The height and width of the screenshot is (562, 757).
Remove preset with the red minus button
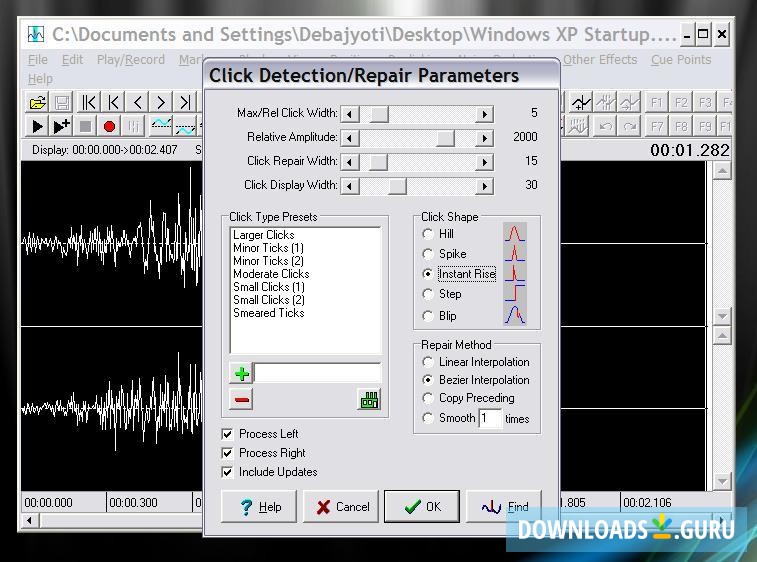pyautogui.click(x=241, y=399)
